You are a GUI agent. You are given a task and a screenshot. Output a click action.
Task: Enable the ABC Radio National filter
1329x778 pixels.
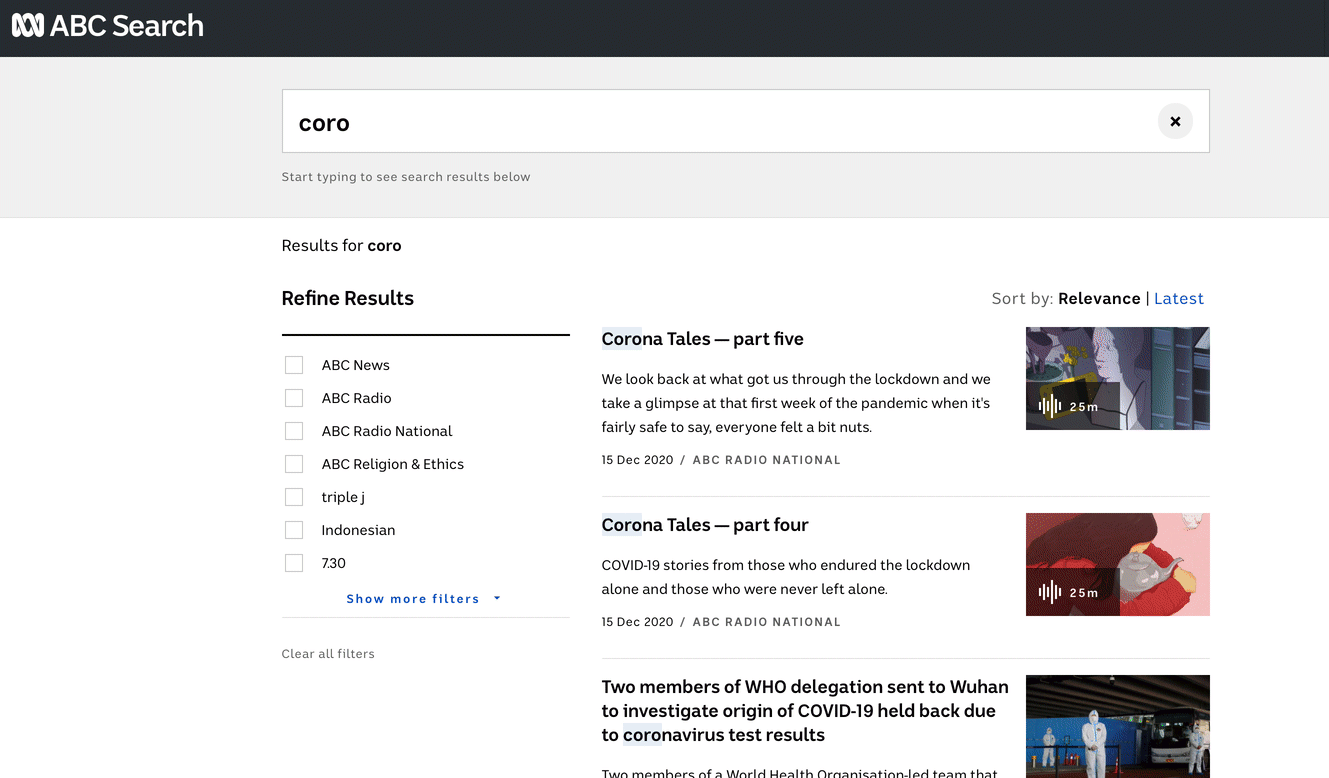[294, 431]
